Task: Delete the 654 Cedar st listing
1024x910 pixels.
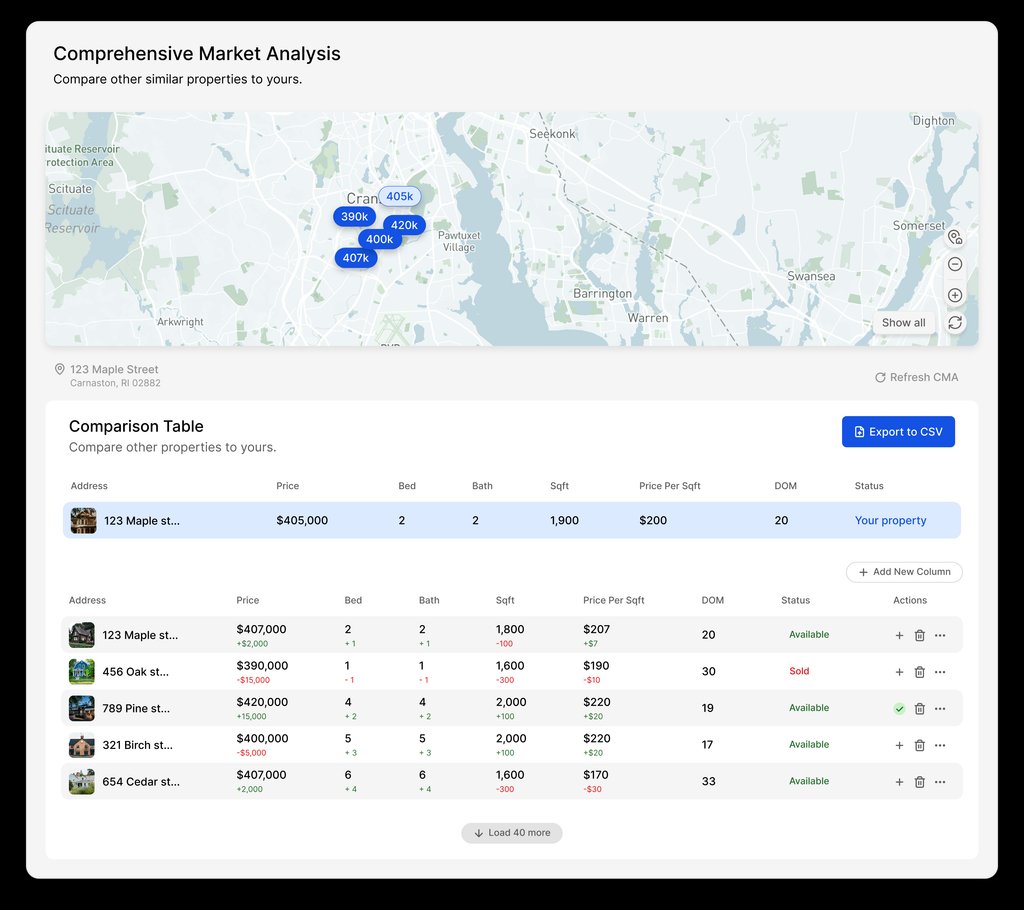Action: tap(920, 782)
